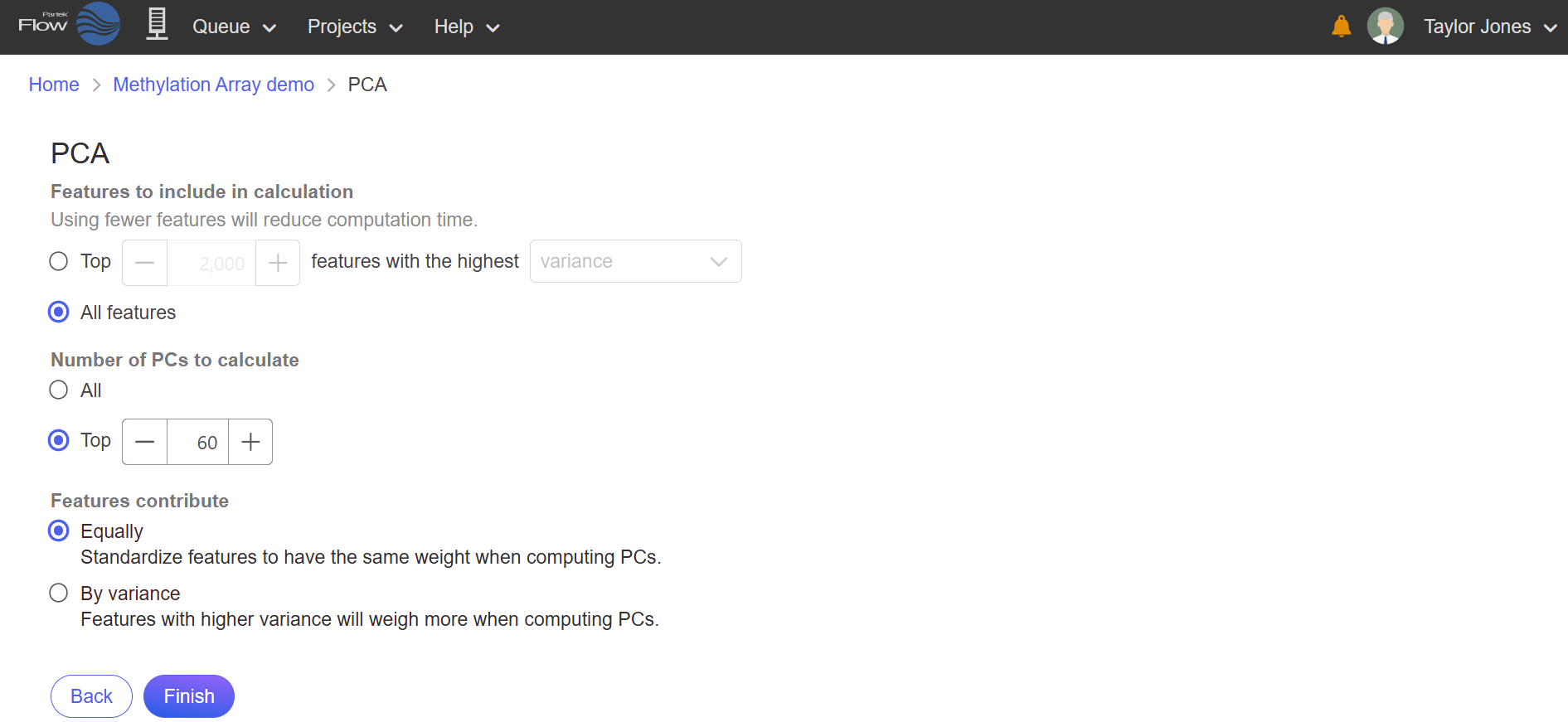
Task: Click the Partek Flow logo
Action: coord(70,24)
